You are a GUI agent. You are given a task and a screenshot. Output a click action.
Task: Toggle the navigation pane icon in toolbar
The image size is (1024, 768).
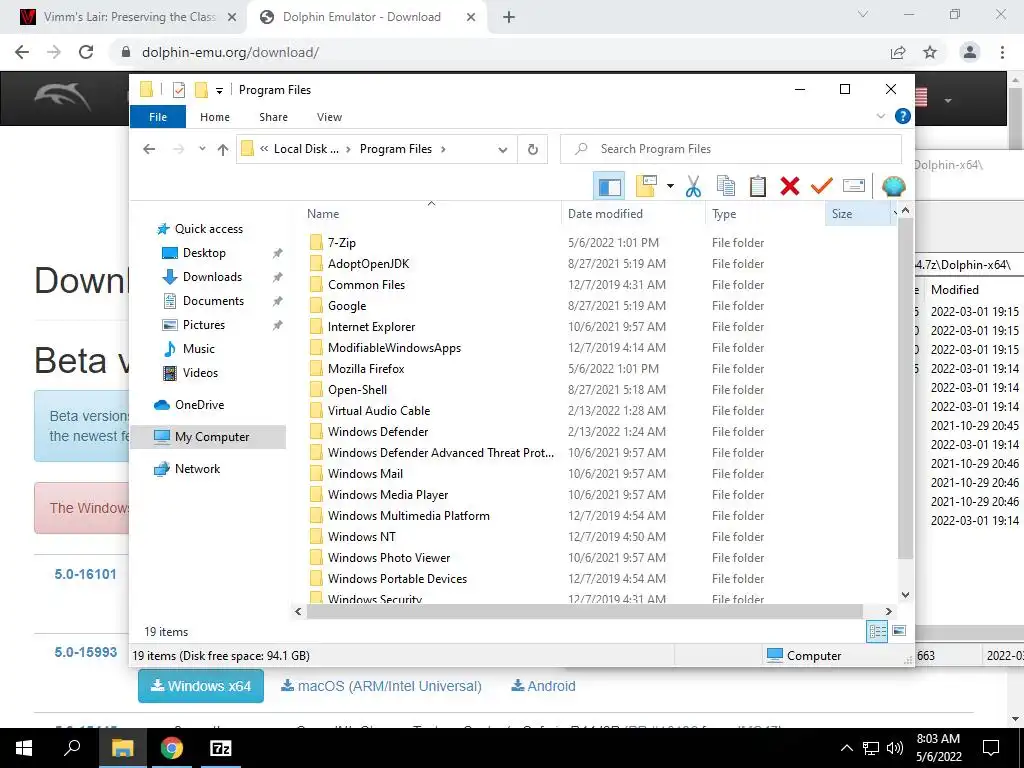(x=609, y=187)
